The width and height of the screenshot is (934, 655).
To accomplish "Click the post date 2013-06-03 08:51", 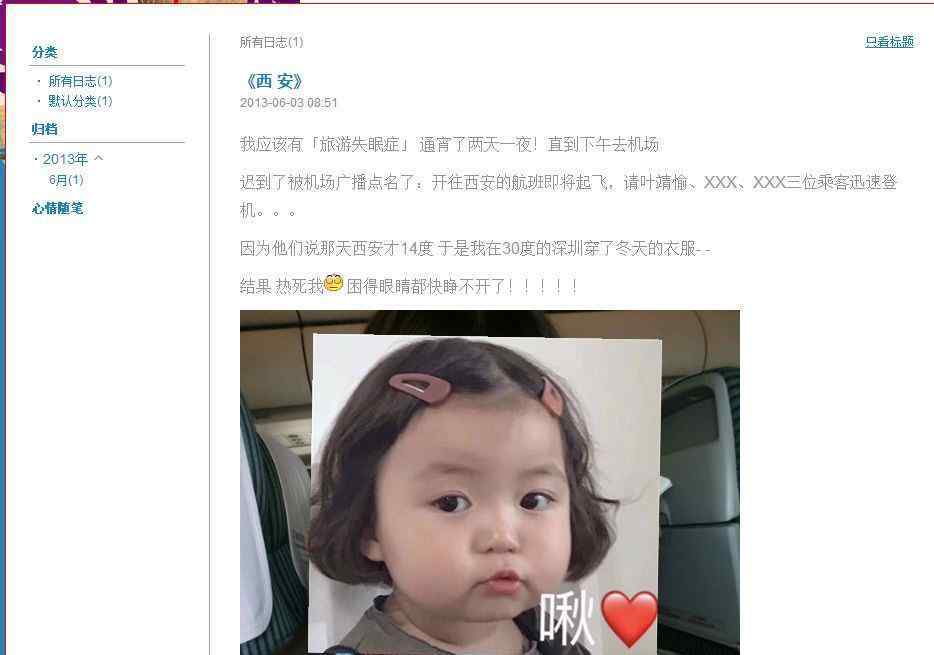I will [289, 103].
